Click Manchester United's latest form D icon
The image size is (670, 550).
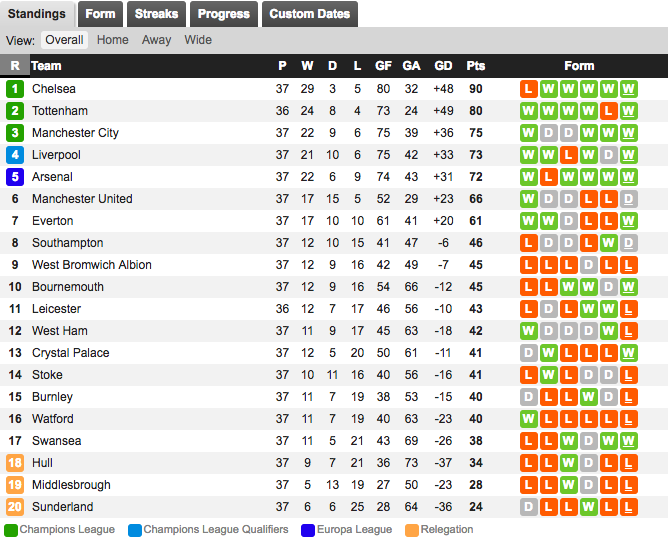[x=629, y=199]
